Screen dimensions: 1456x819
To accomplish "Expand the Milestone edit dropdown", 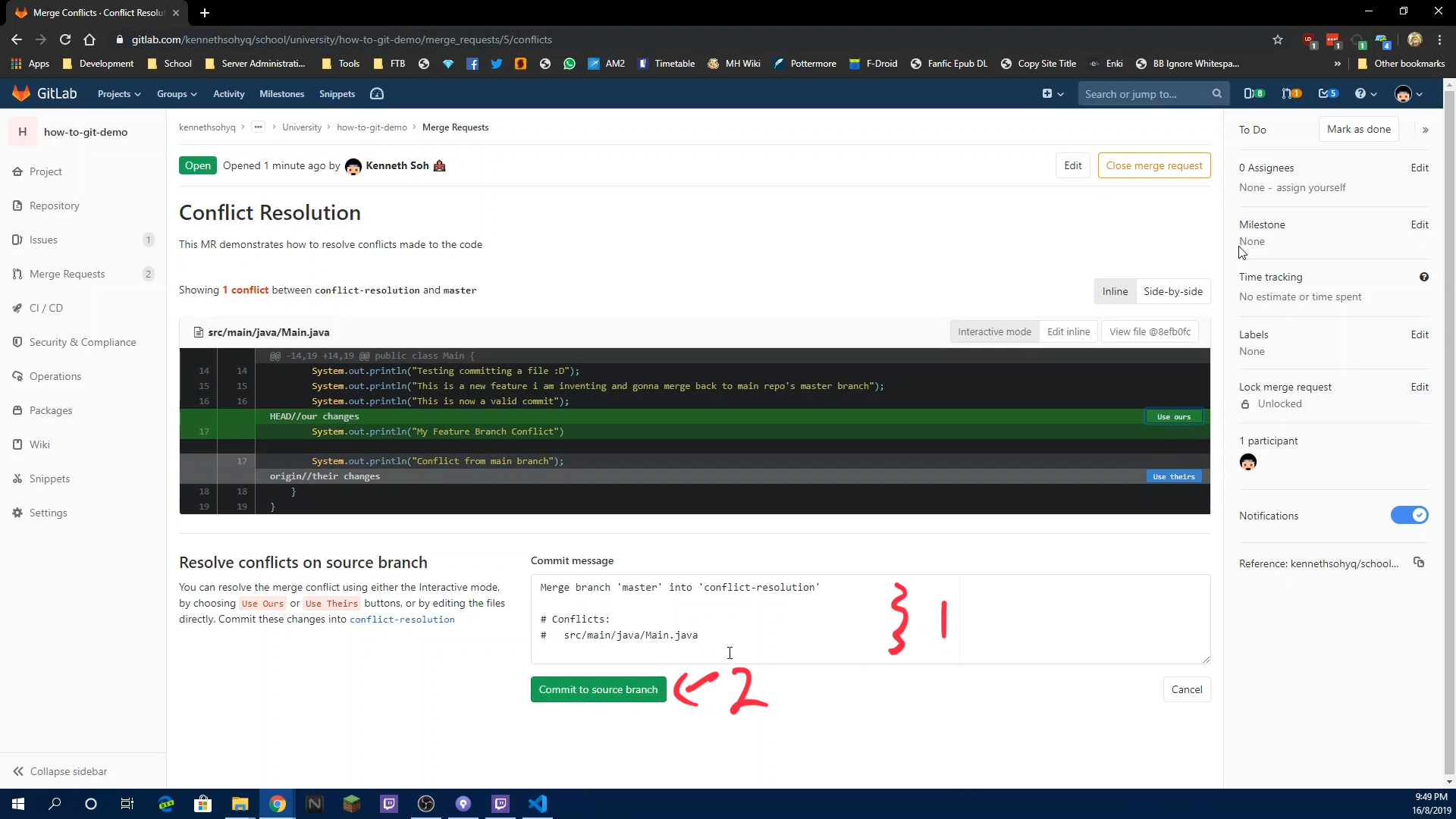I will (x=1419, y=224).
